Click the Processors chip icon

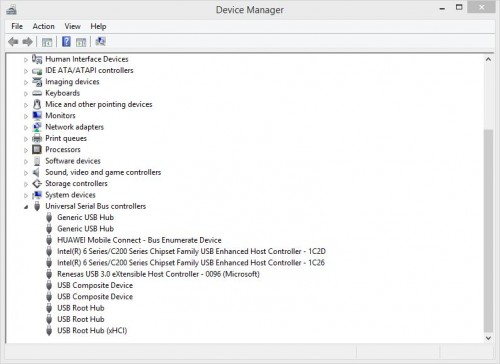tap(37, 150)
